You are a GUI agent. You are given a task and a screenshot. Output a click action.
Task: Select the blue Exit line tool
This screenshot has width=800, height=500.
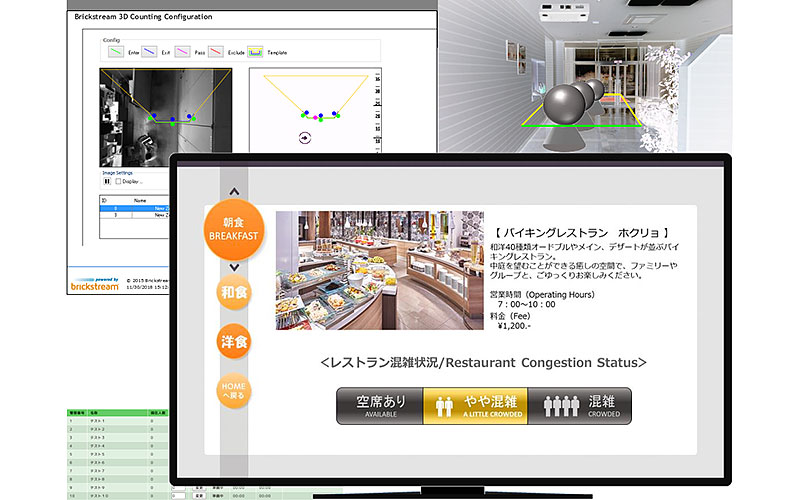149,52
